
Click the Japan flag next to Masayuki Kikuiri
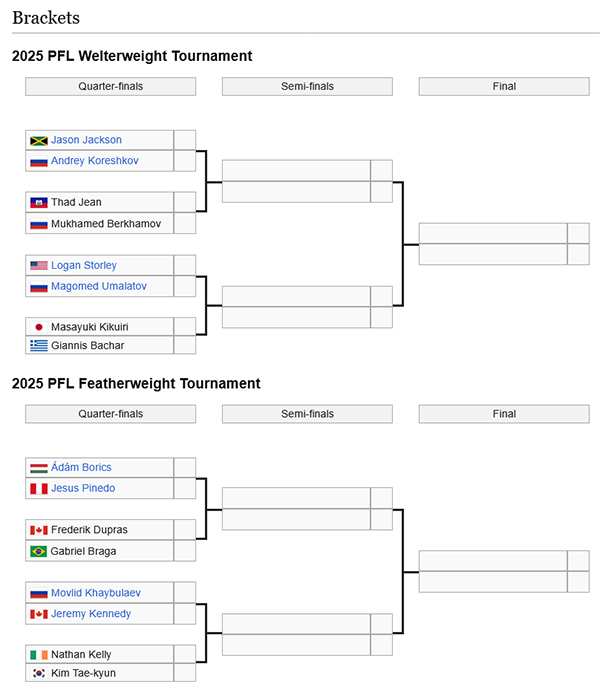(x=39, y=327)
